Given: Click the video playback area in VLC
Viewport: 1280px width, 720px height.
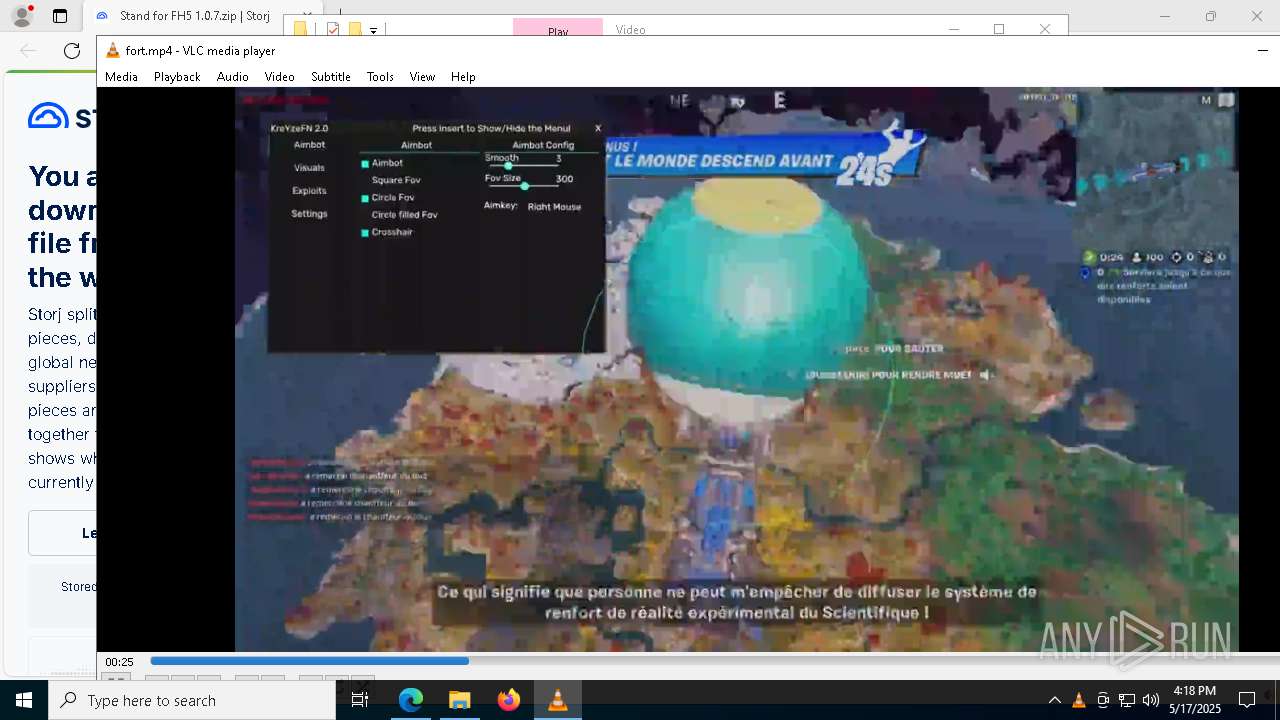Looking at the screenshot, I should 736,370.
